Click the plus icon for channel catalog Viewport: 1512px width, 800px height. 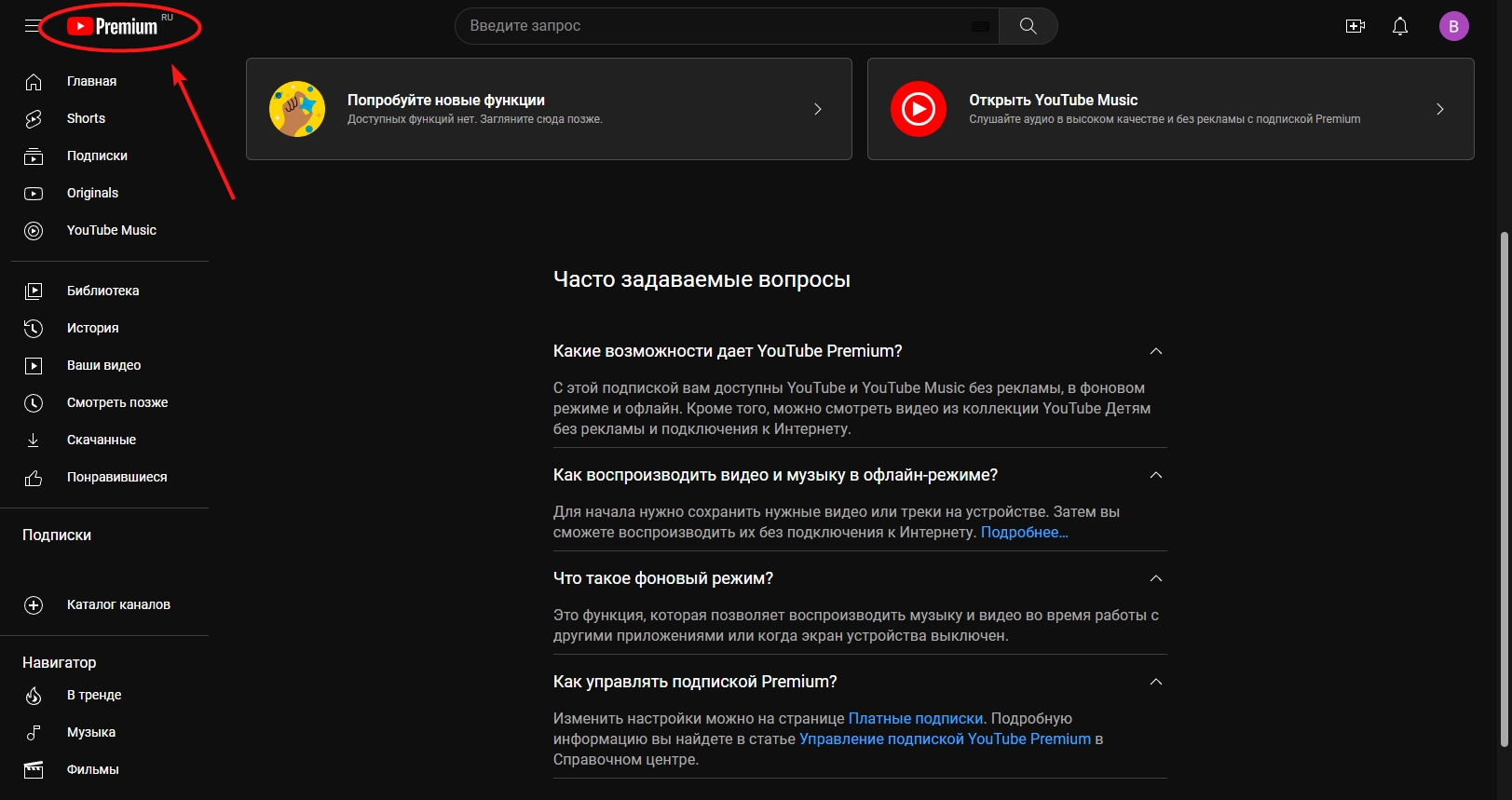coord(34,605)
